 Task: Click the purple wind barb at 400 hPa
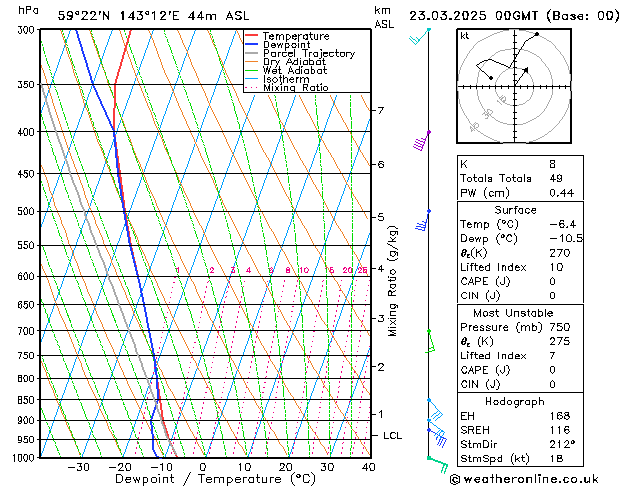pyautogui.click(x=421, y=141)
